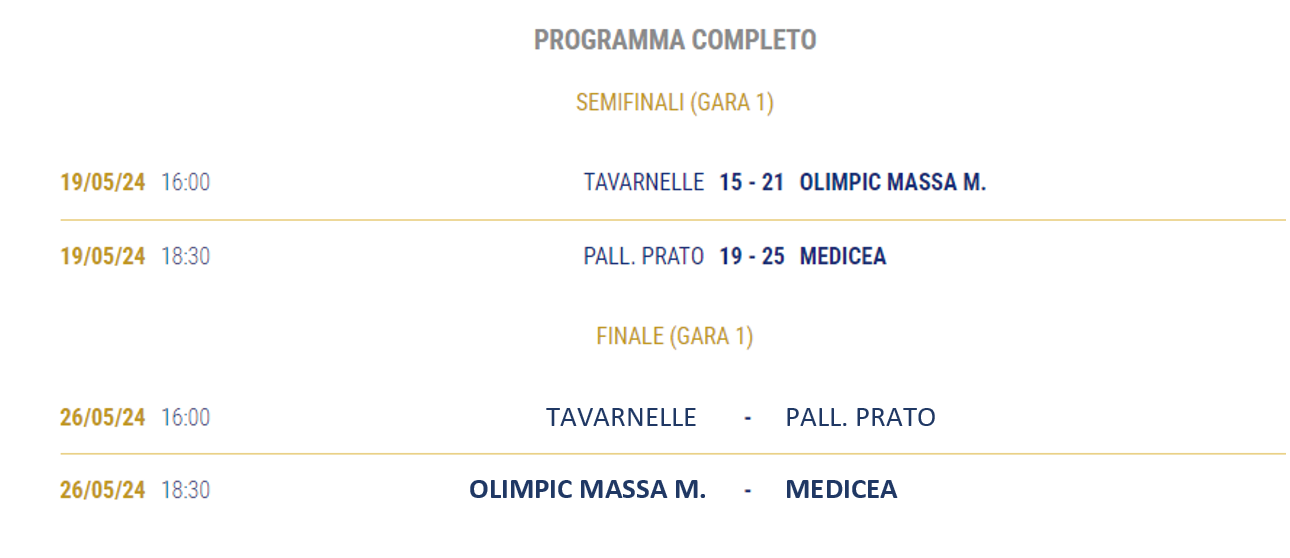
Task: Open PALL. PRATO in semifinal row
Action: (644, 257)
